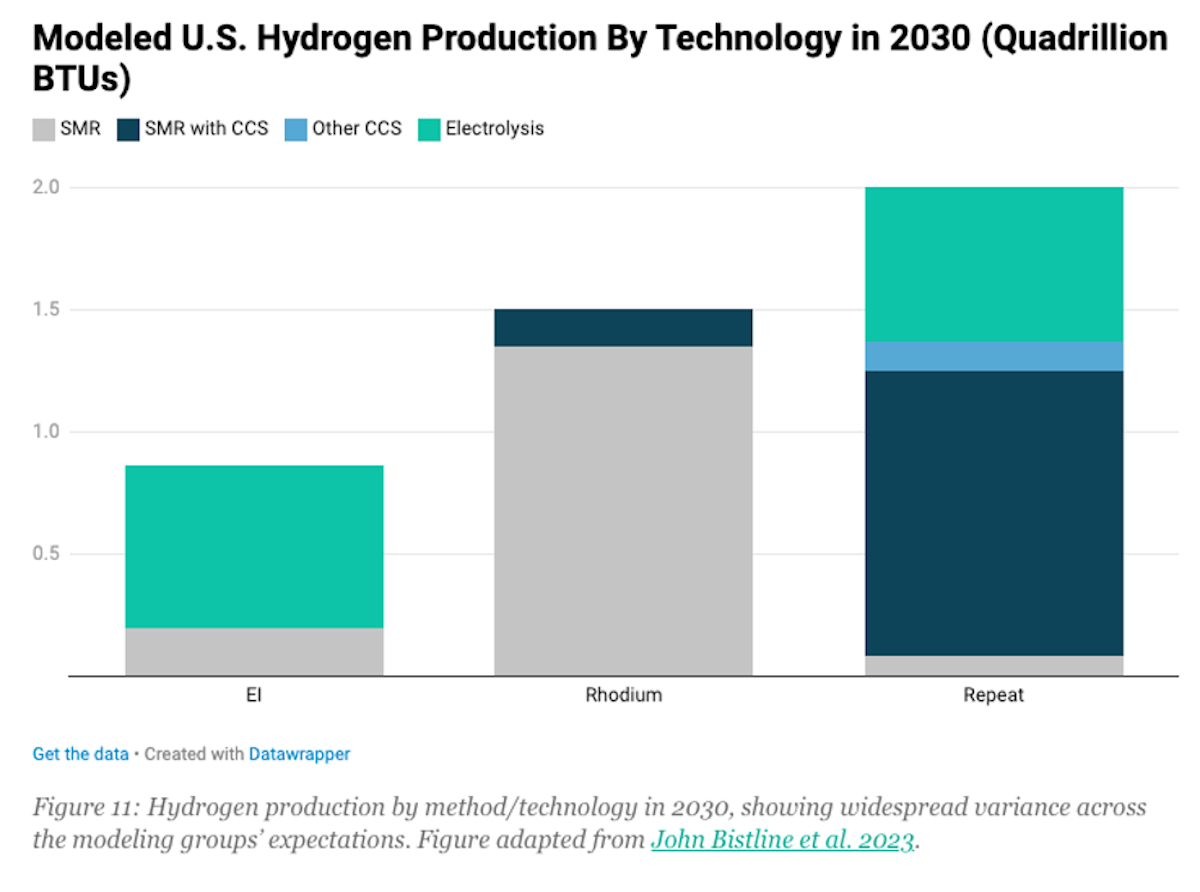
Task: Select the gray SMR segment of the EI bar
Action: (254, 652)
